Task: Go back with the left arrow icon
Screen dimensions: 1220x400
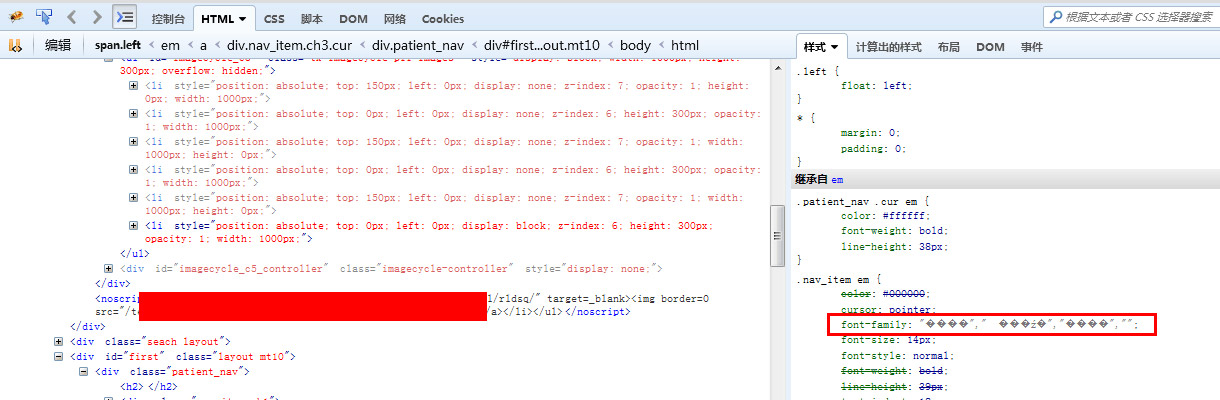Action: tap(72, 17)
